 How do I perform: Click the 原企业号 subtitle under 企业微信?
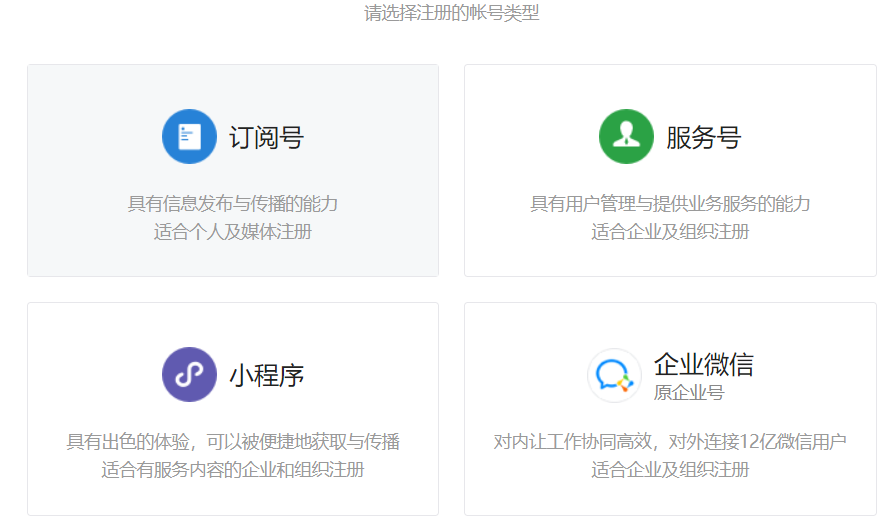click(689, 392)
